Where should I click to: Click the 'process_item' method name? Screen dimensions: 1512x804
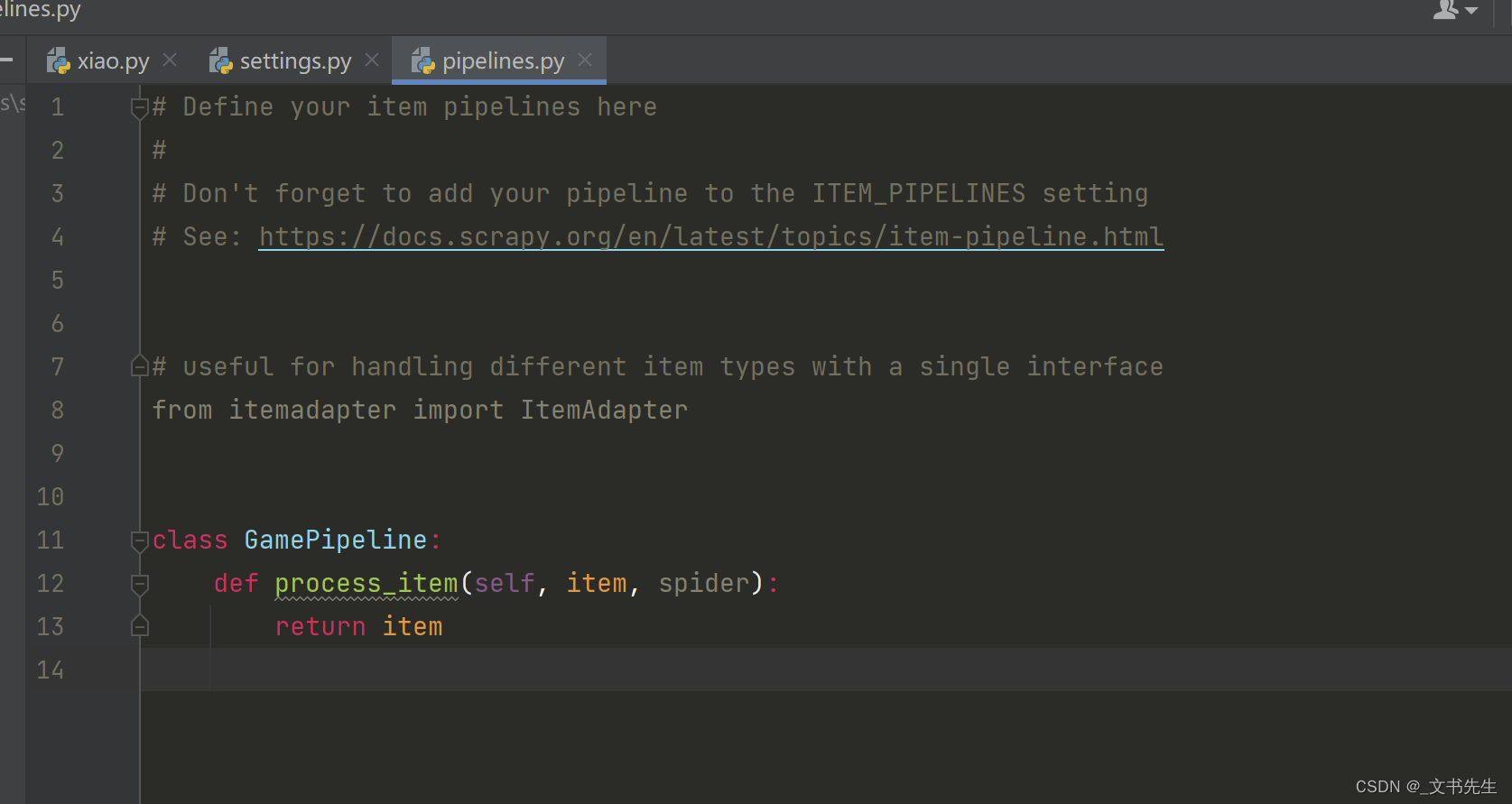coord(366,584)
